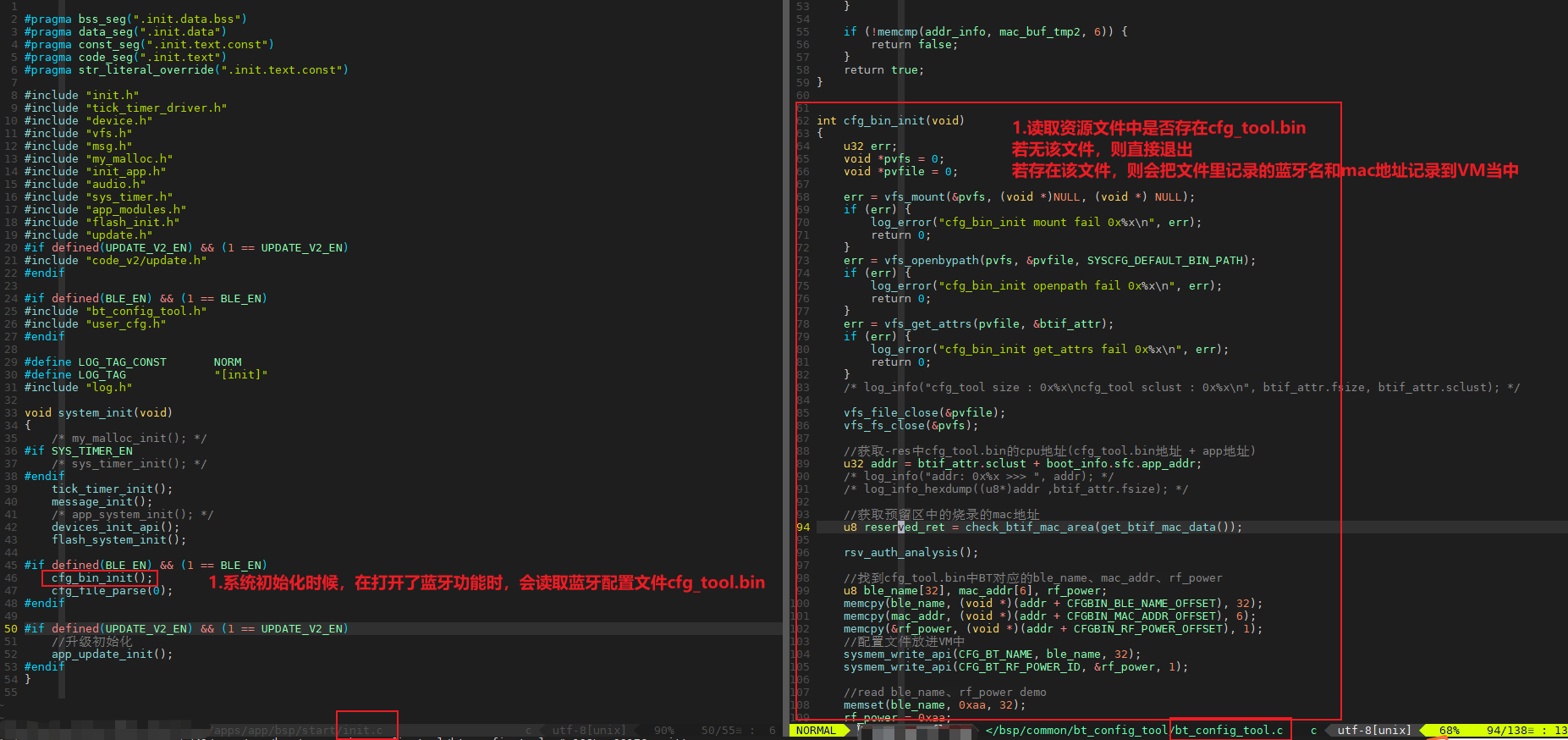1568x740 pixels.
Task: Click memcpy(&rf_power, ...) line
Action: tap(1053, 628)
